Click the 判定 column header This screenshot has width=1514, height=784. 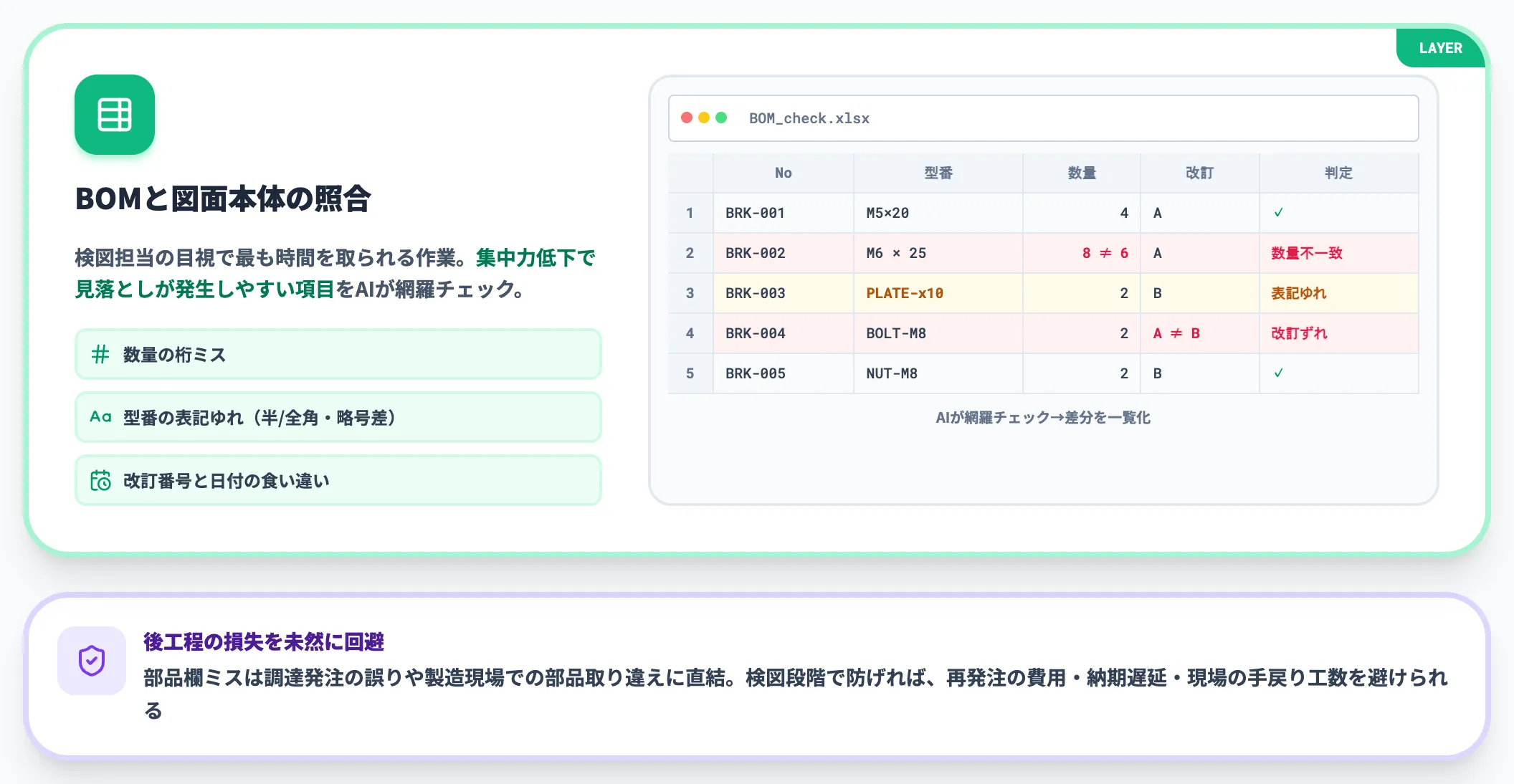coord(1338,173)
